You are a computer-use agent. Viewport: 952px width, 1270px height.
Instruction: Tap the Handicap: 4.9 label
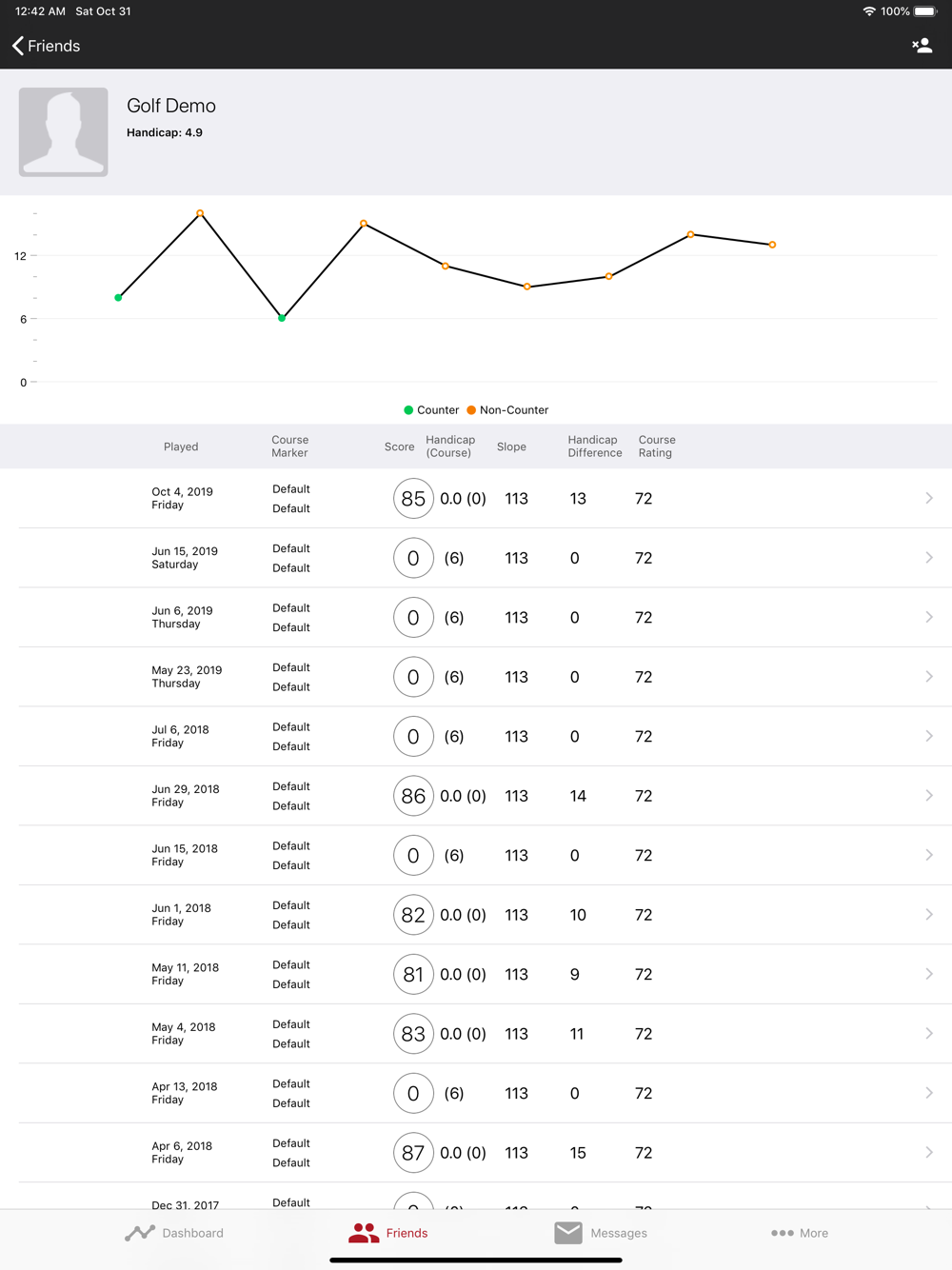pos(165,132)
